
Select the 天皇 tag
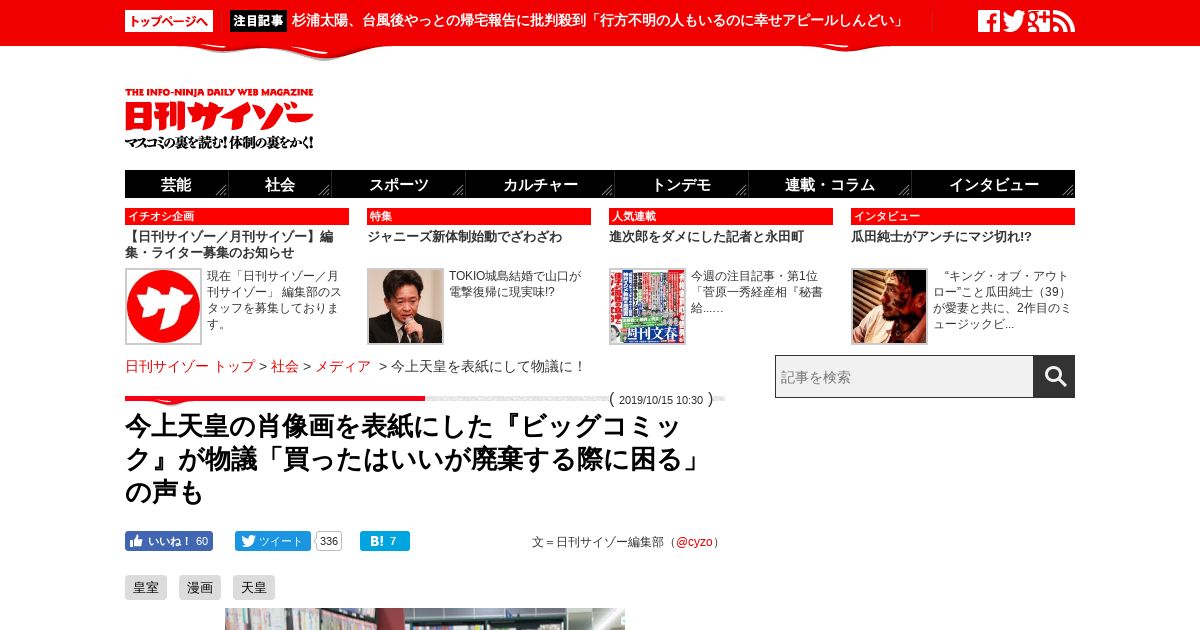click(254, 588)
